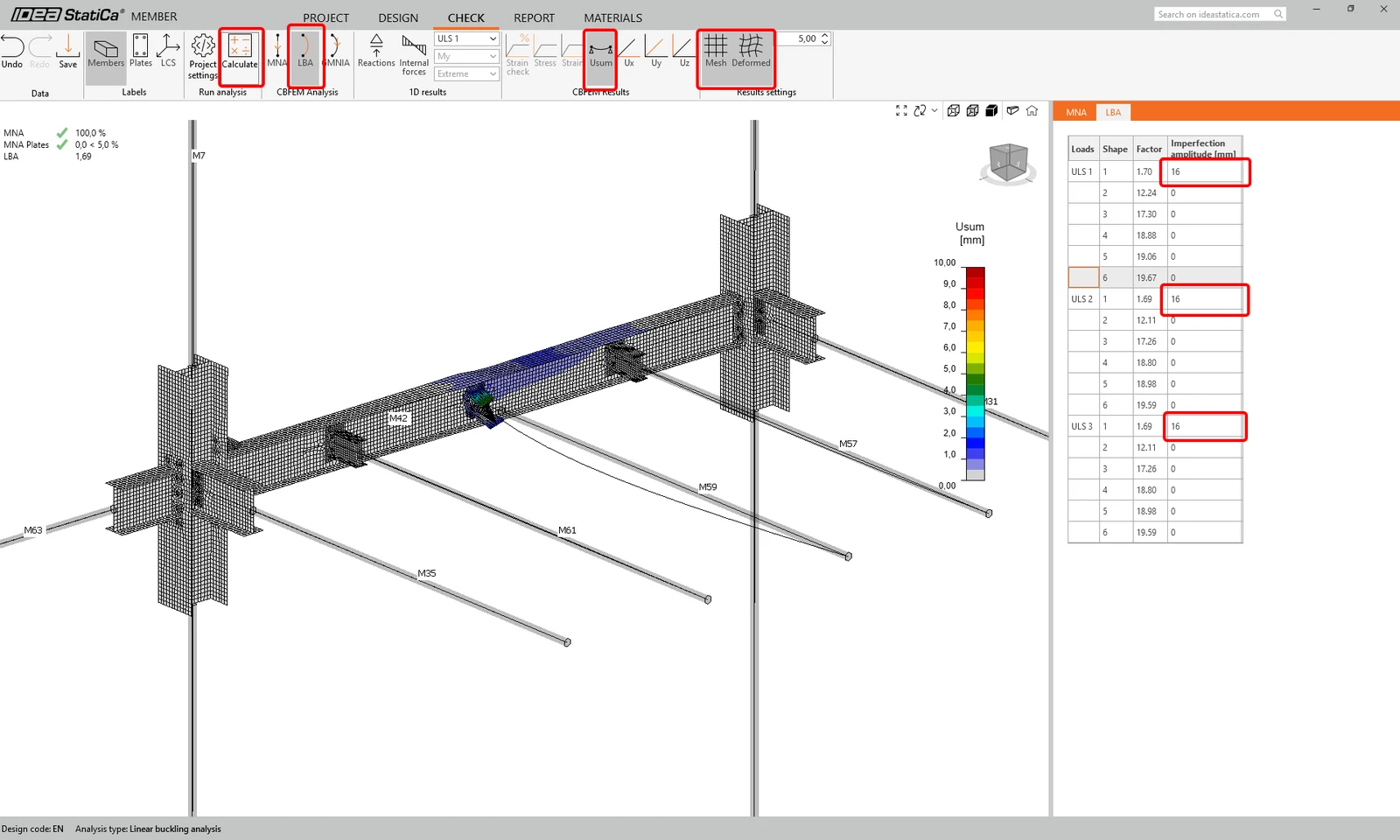1400x840 pixels.
Task: Select ULS 1 factor 19.67 row
Action: tap(1155, 277)
